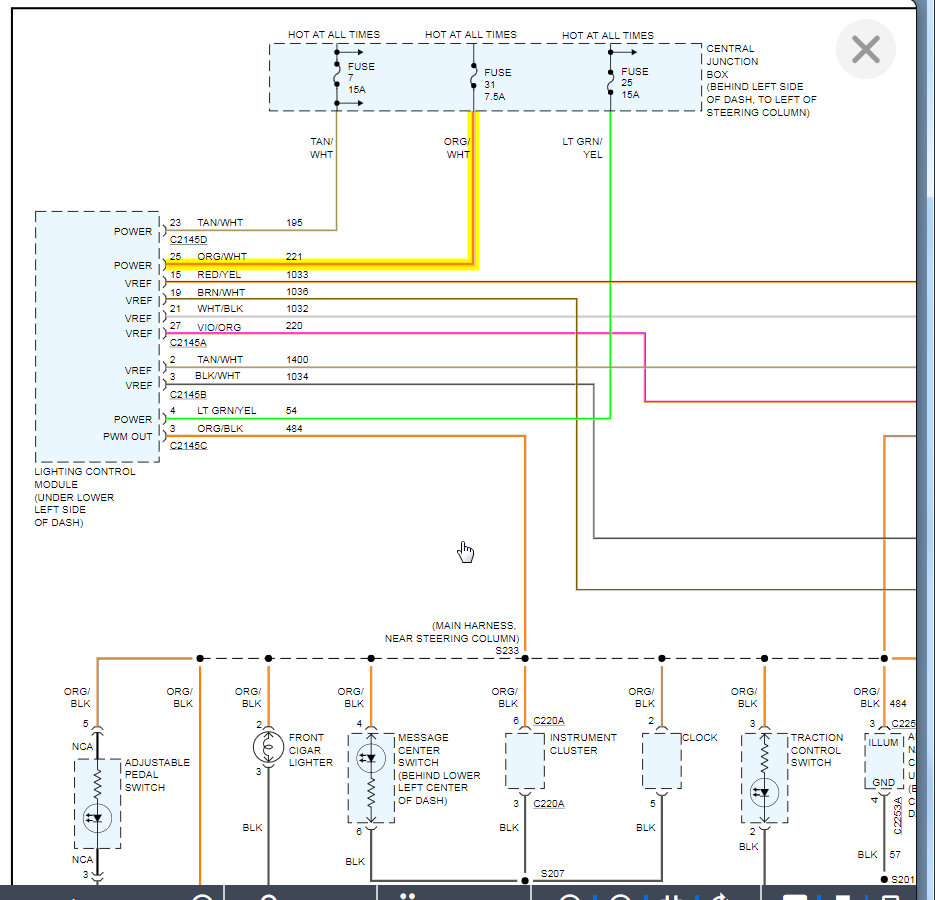935x900 pixels.
Task: Click LT GRN/YEL label below Fuse 25
Action: 583,148
